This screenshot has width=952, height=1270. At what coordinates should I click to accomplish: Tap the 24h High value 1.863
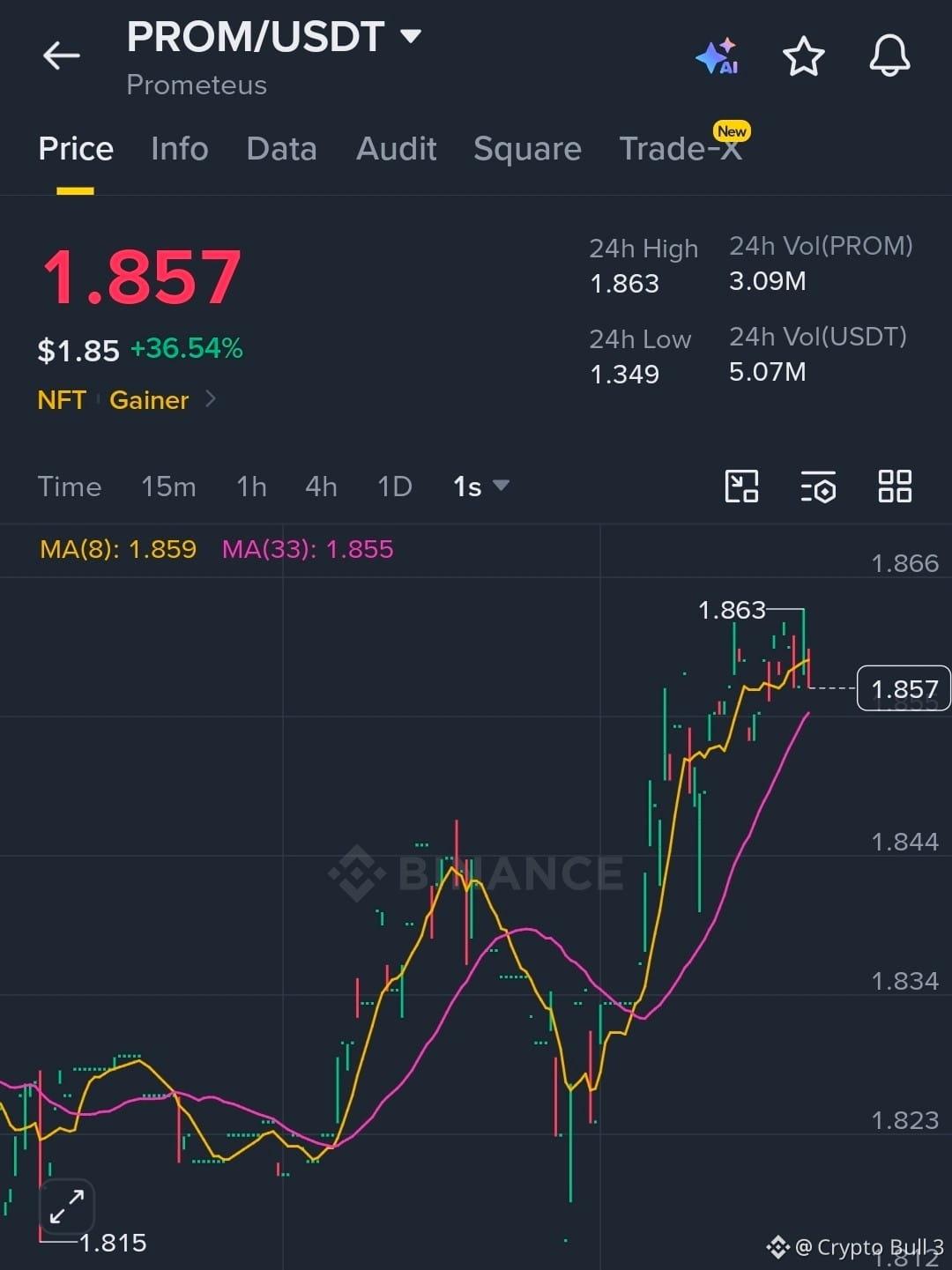[624, 284]
